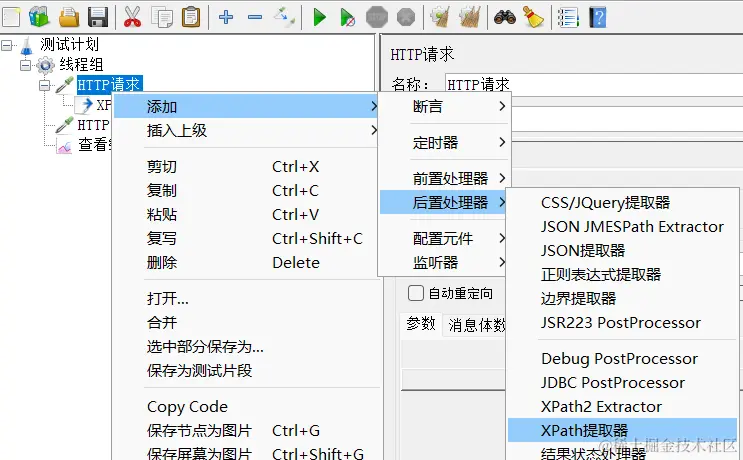Expand the 断言 submenu arrow
The width and height of the screenshot is (743, 460).
(x=502, y=106)
